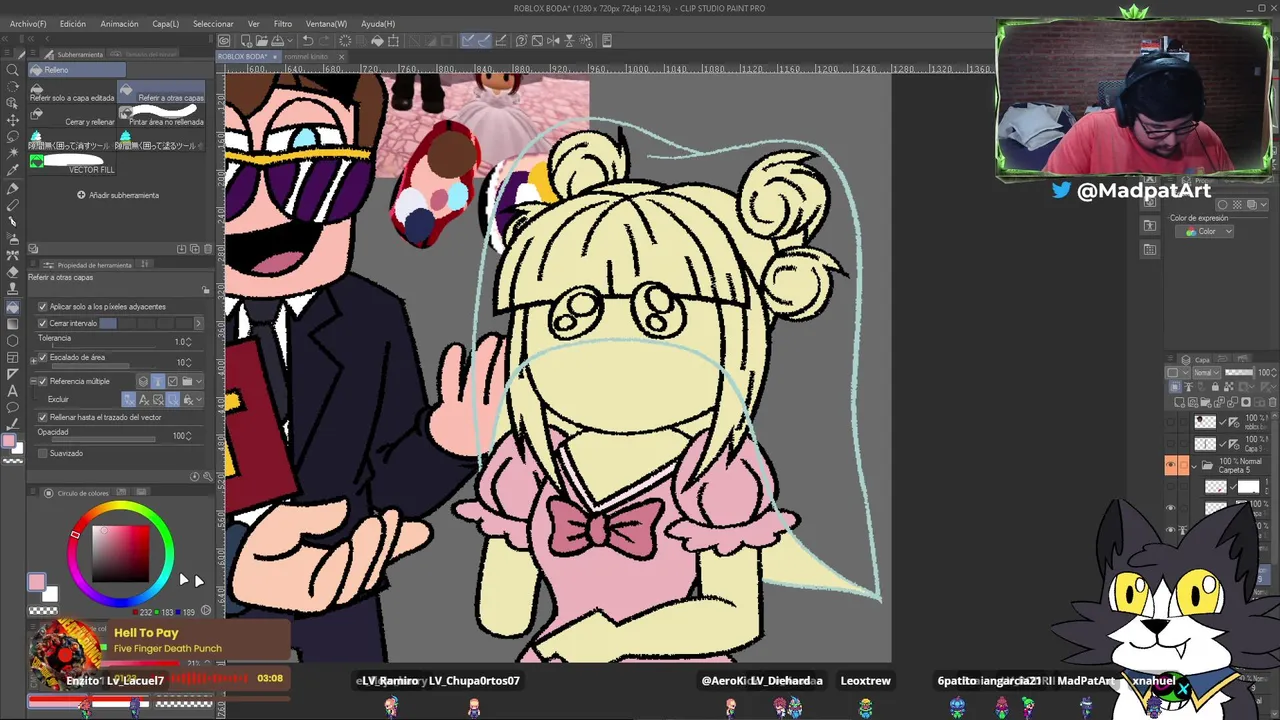Click Añadir subherramienta button
1280x720 pixels.
pyautogui.click(x=118, y=195)
